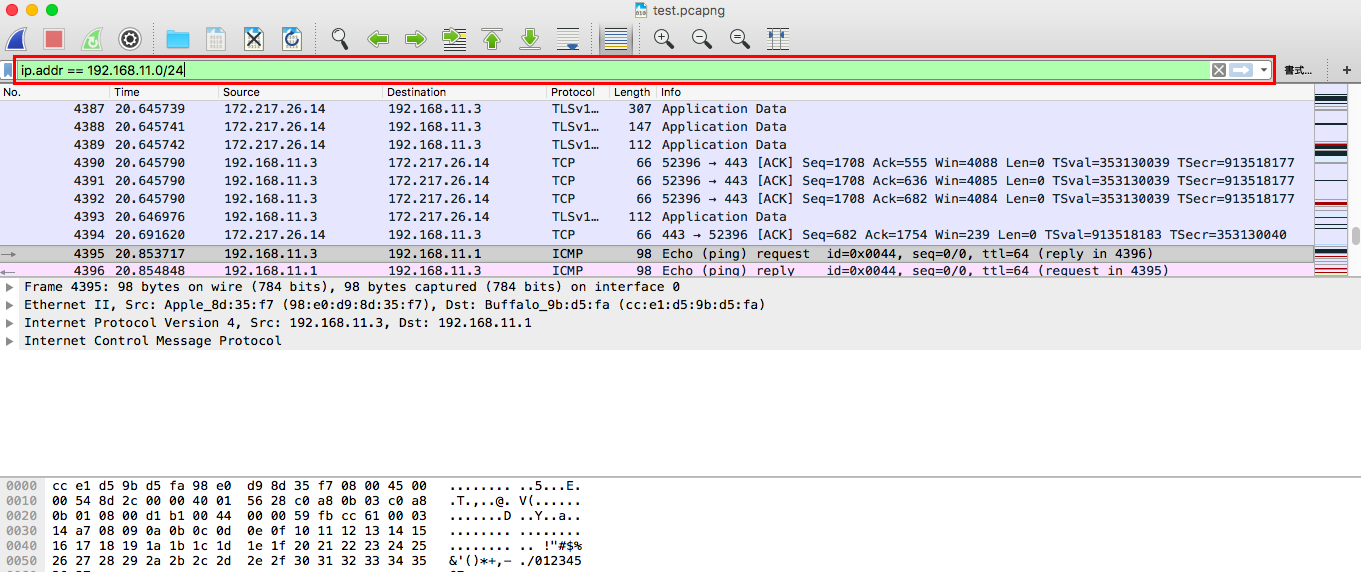Expand Internet Protocol Version 4 details
The width and height of the screenshot is (1361, 572).
(x=10, y=323)
